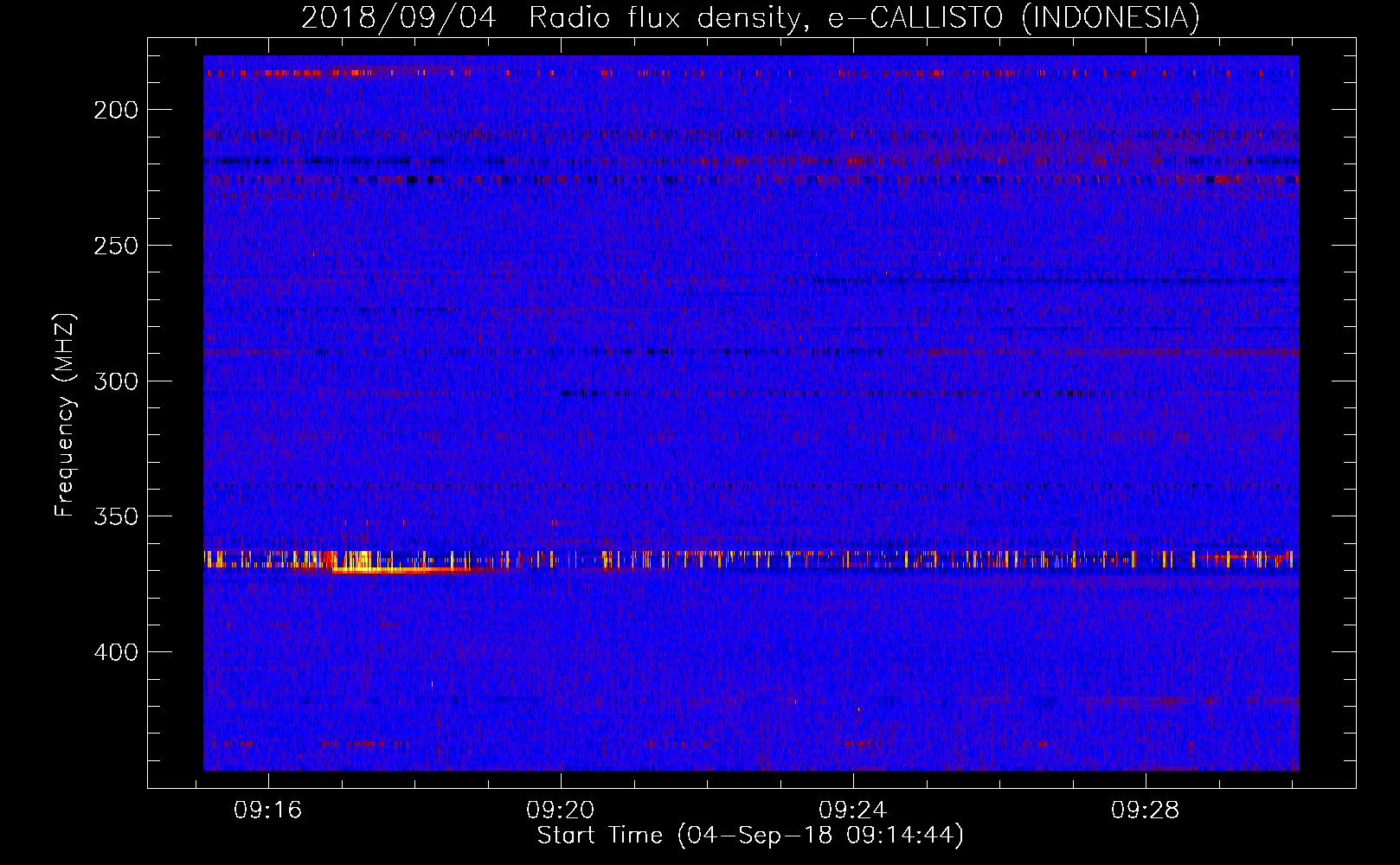Click the 250 frequency tick label
1400x865 pixels.
click(116, 246)
